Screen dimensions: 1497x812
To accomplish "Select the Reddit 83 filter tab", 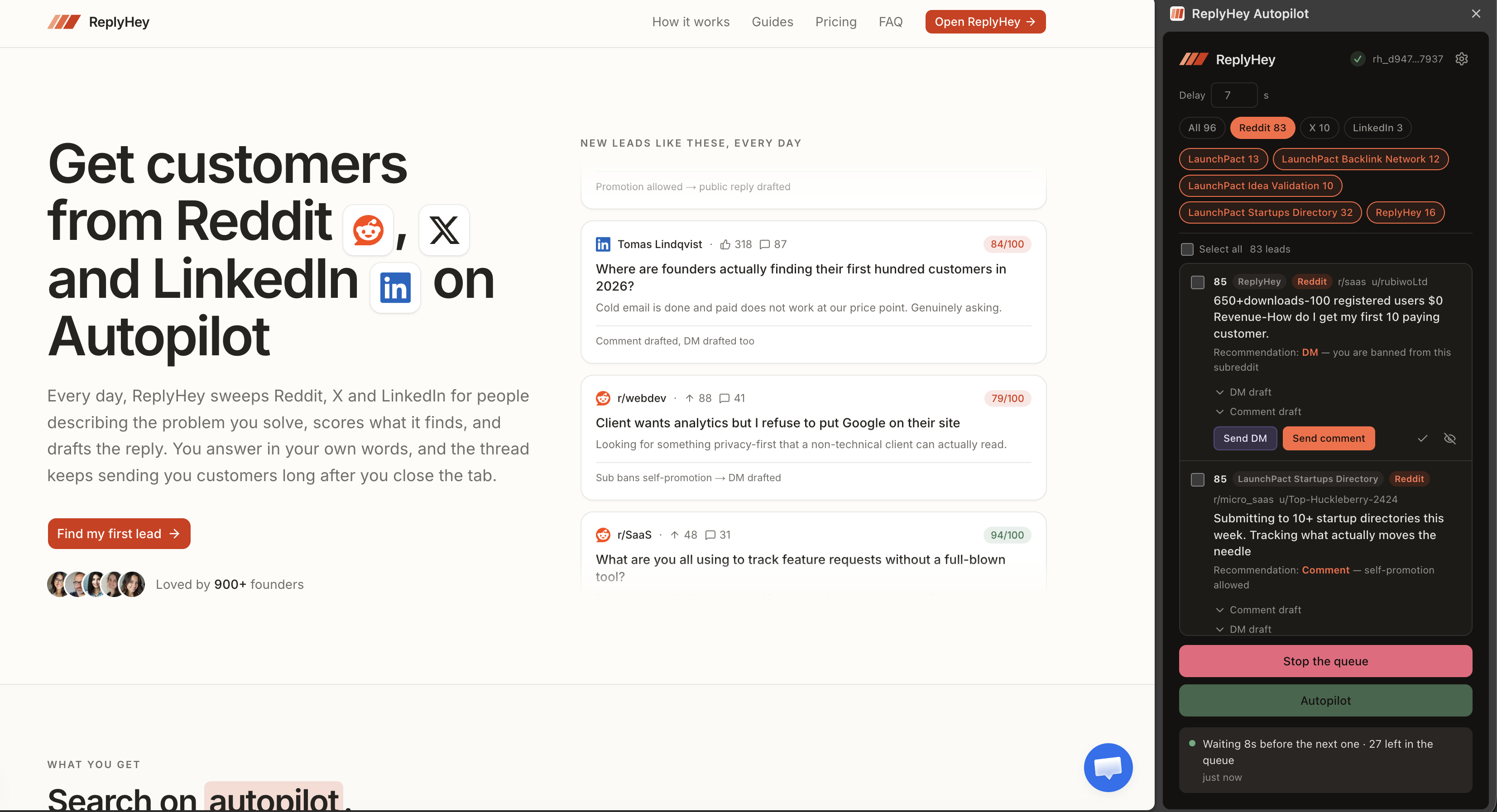I will tap(1262, 128).
